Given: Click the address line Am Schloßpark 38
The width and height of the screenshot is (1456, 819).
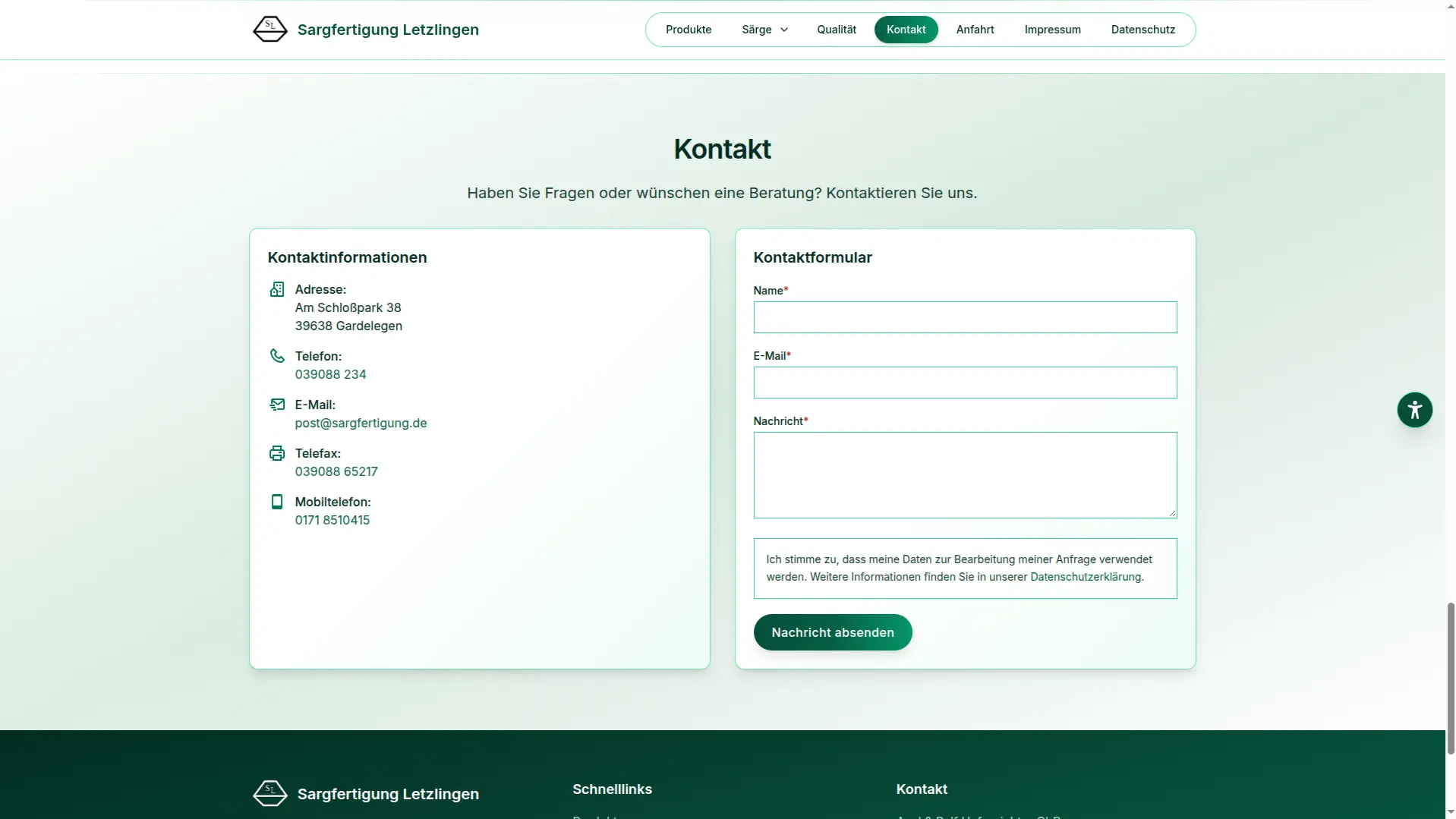Looking at the screenshot, I should tap(348, 307).
